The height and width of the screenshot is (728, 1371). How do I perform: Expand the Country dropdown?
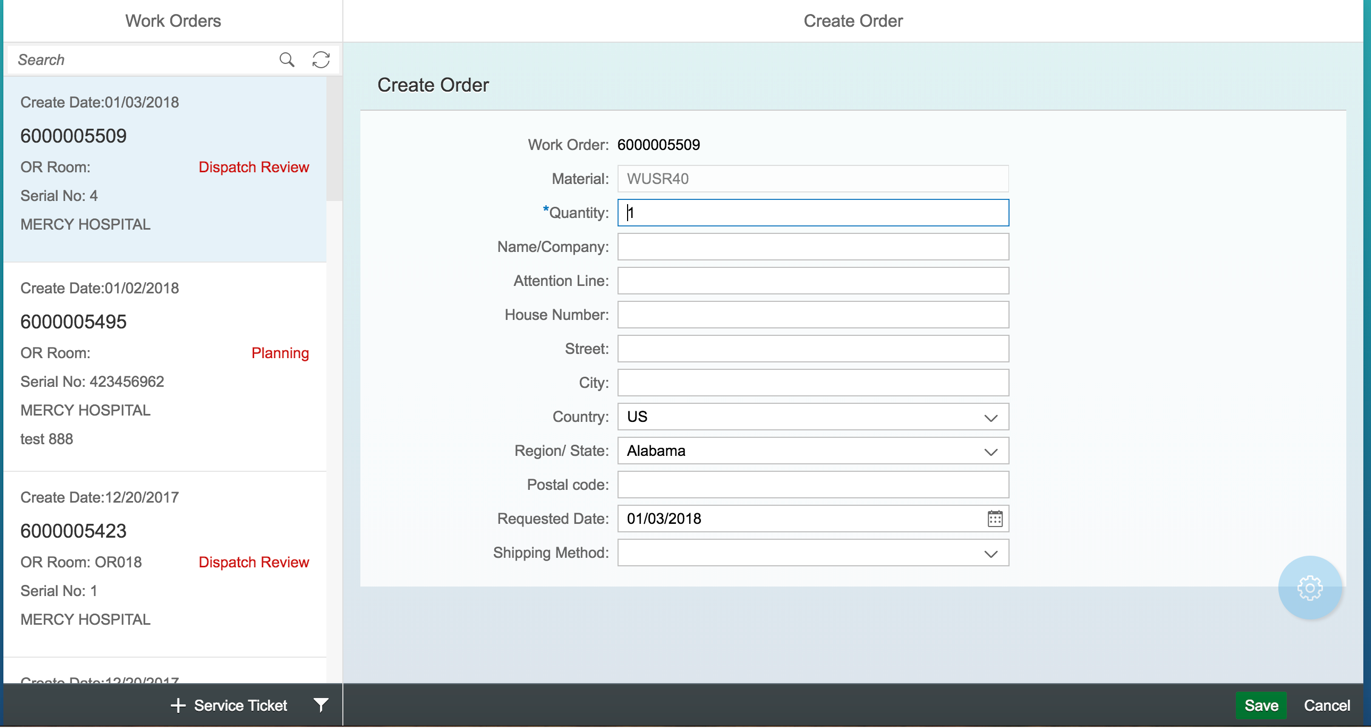click(991, 417)
